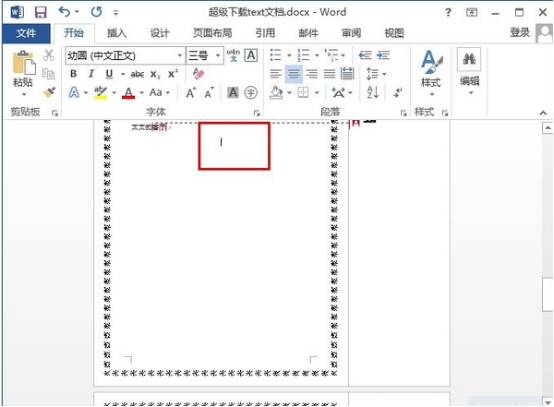Viewport: 554px width, 407px height.
Task: Switch to the 审阅 Review tab
Action: click(351, 33)
